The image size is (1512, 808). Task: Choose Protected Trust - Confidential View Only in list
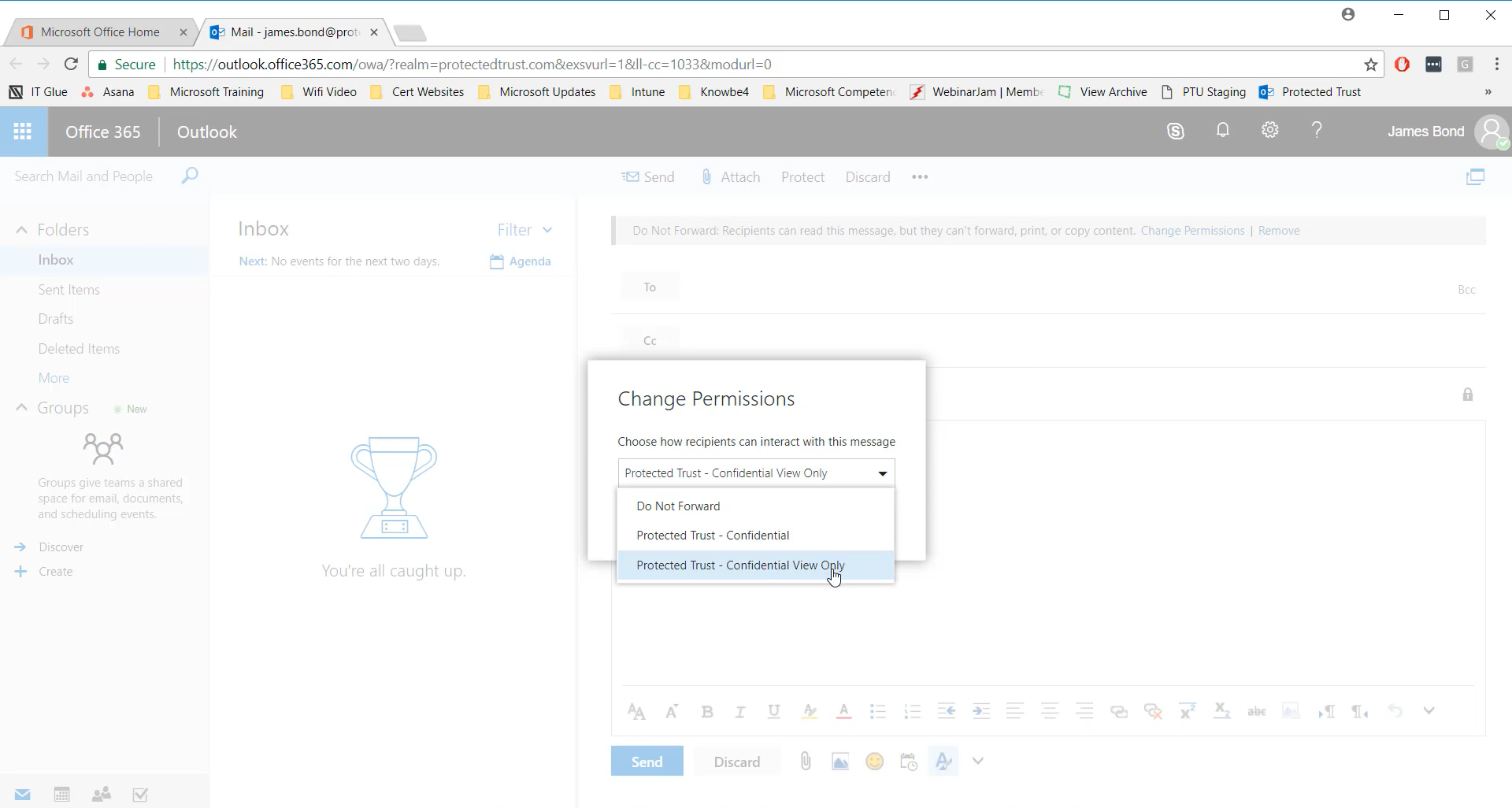pos(756,565)
